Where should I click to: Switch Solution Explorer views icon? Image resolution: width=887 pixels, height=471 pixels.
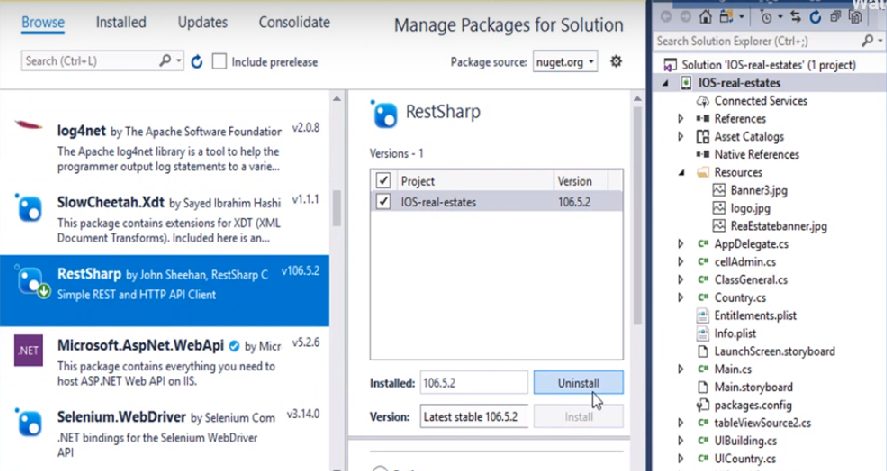[x=726, y=17]
